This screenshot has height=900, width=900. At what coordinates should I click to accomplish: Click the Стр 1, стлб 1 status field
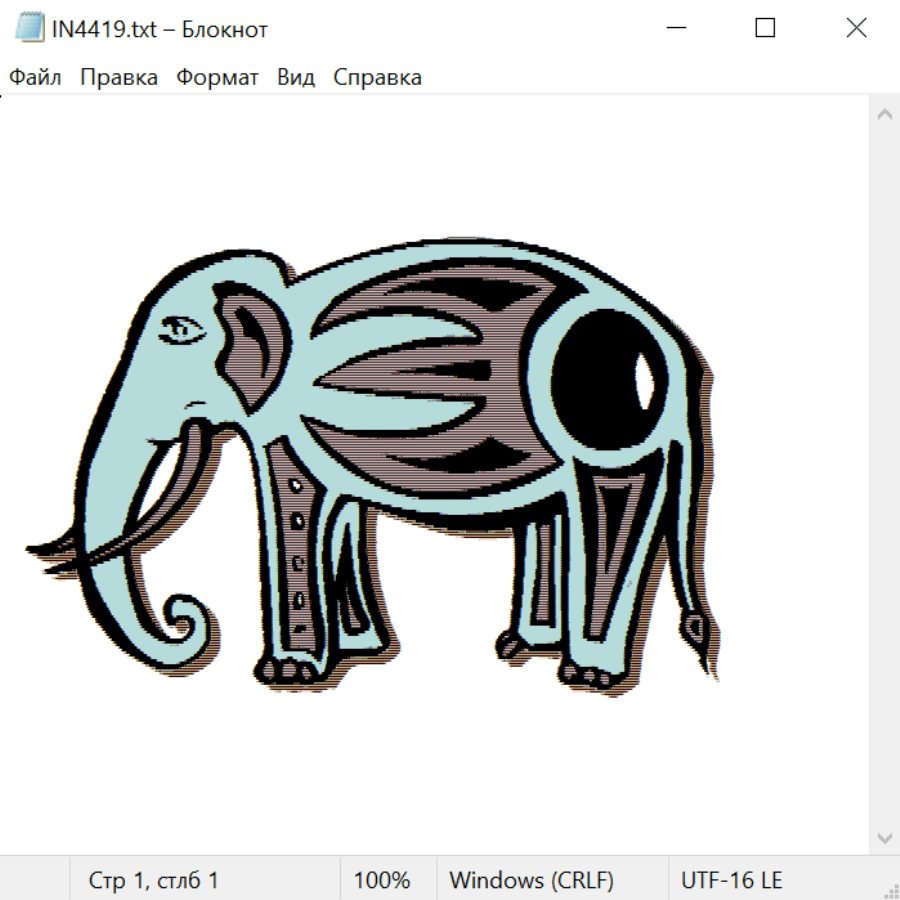[154, 881]
